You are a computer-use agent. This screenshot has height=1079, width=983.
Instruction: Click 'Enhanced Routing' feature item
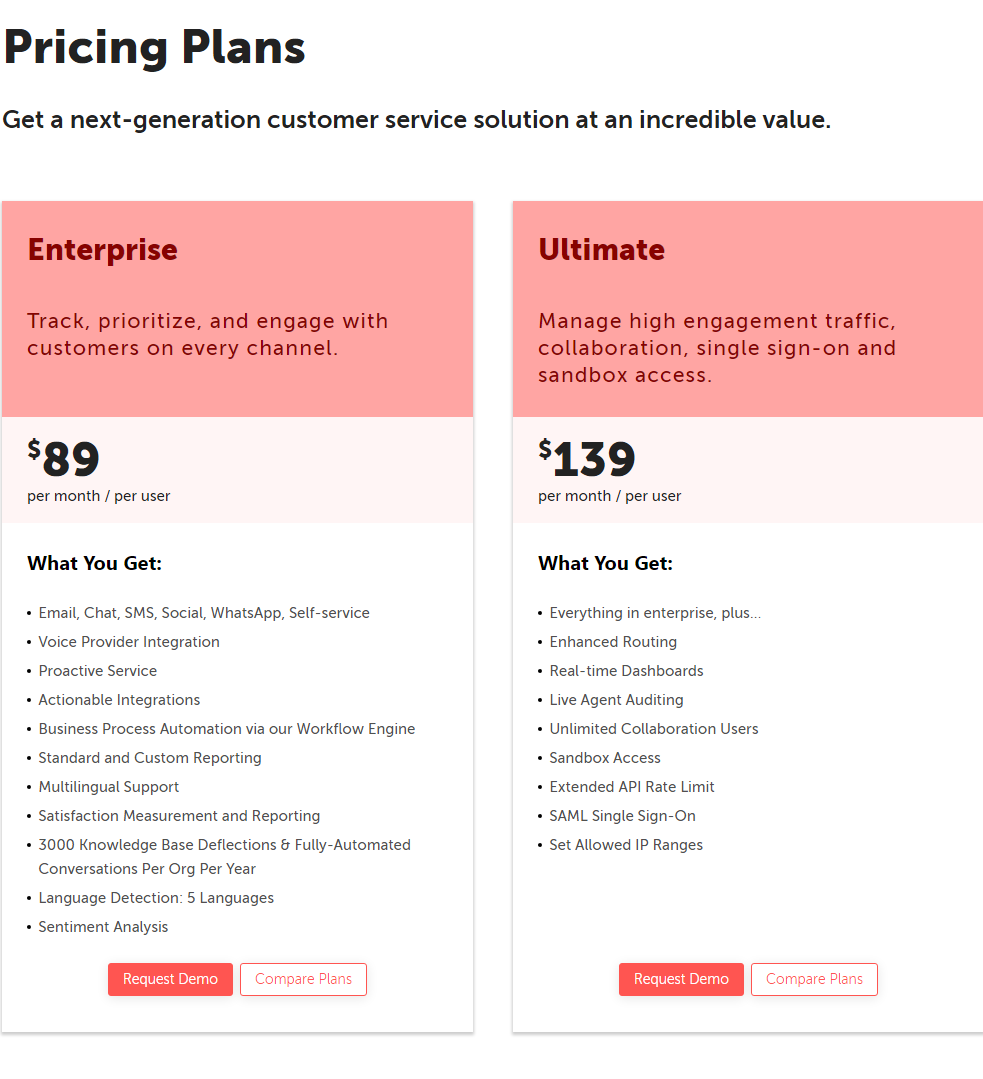point(613,641)
